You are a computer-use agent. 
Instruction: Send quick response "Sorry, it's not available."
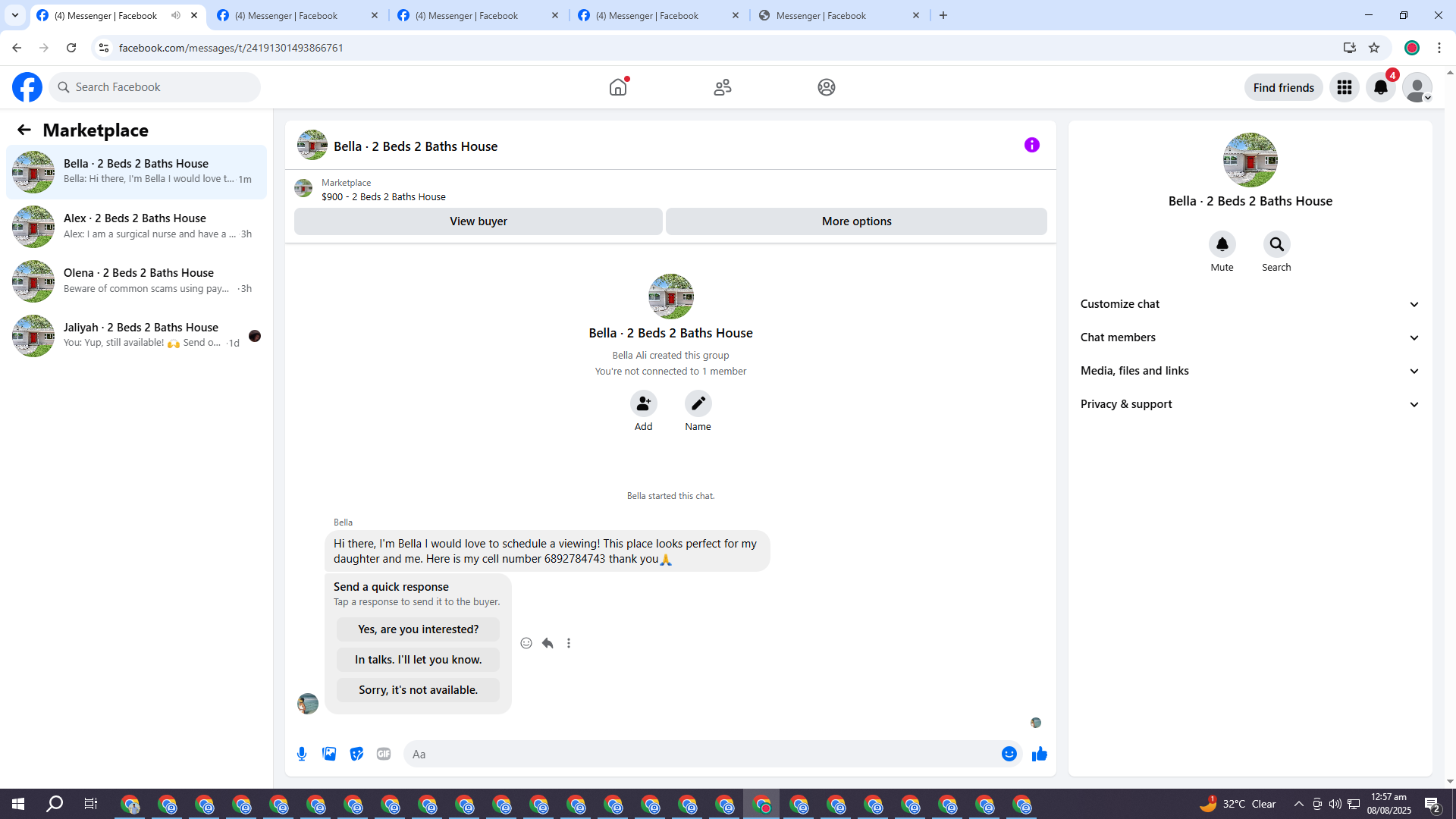click(x=418, y=690)
